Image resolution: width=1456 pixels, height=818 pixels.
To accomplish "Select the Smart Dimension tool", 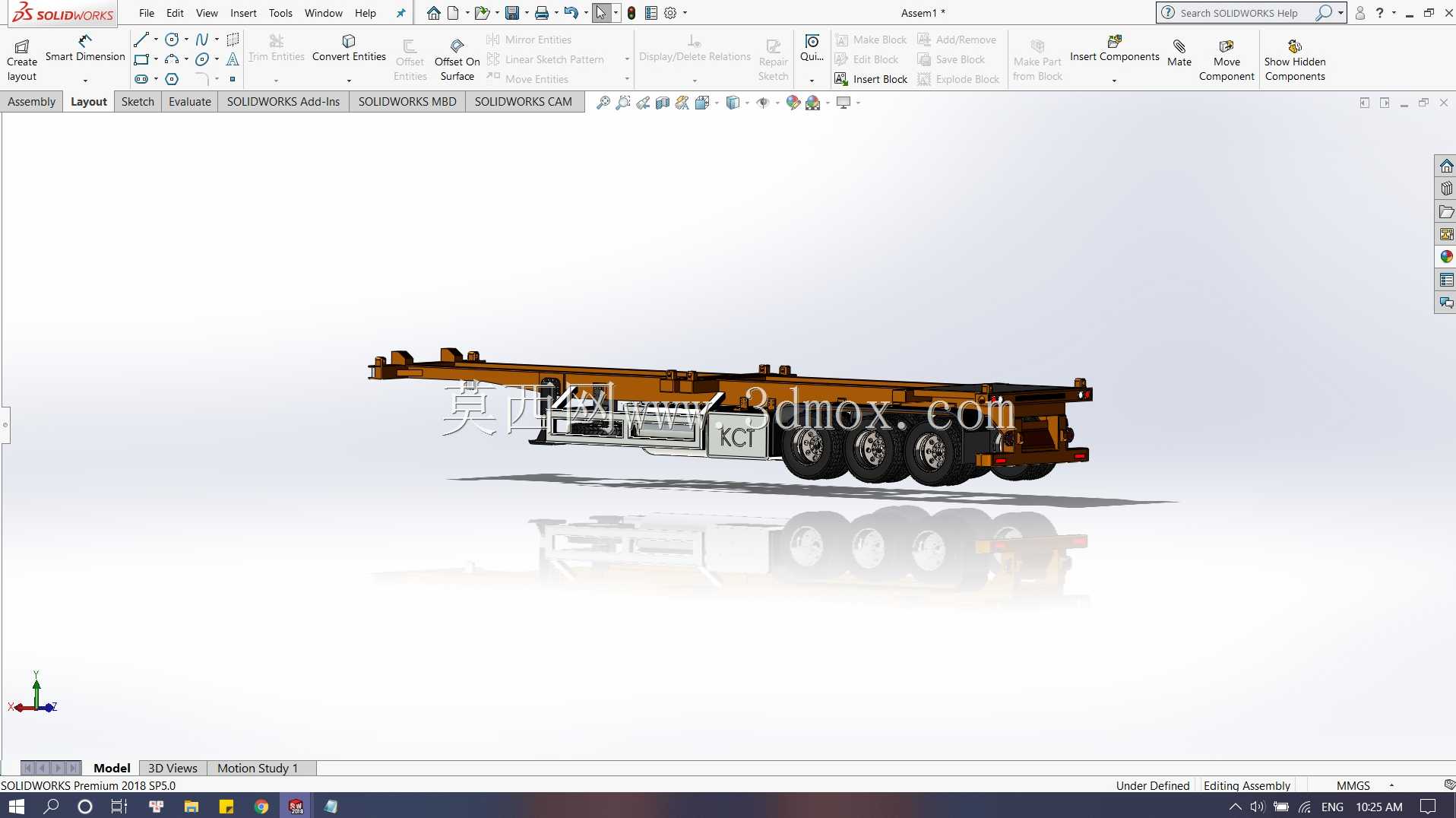I will click(x=85, y=49).
